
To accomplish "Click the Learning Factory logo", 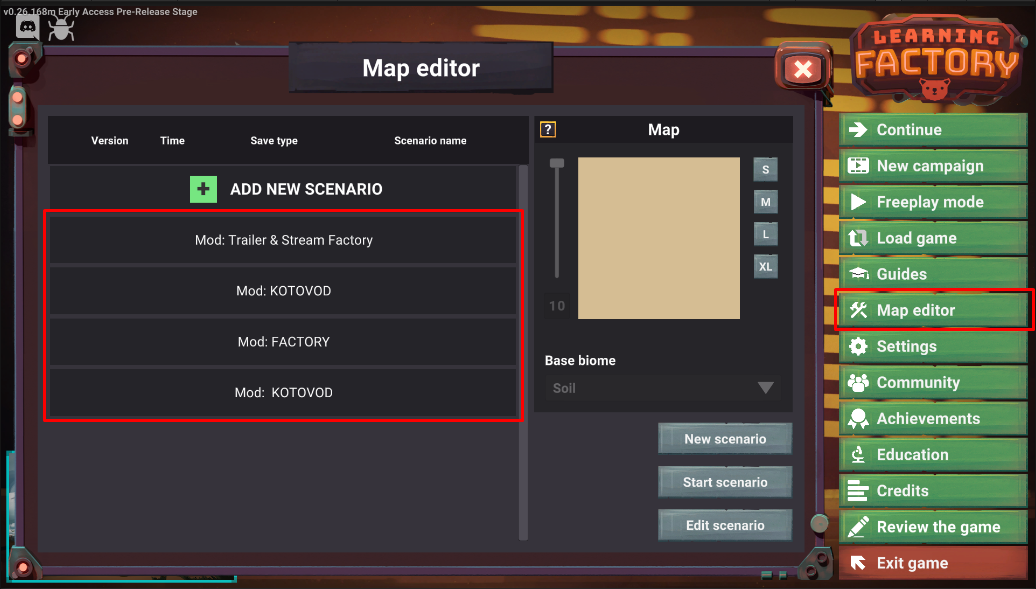I will tap(936, 59).
